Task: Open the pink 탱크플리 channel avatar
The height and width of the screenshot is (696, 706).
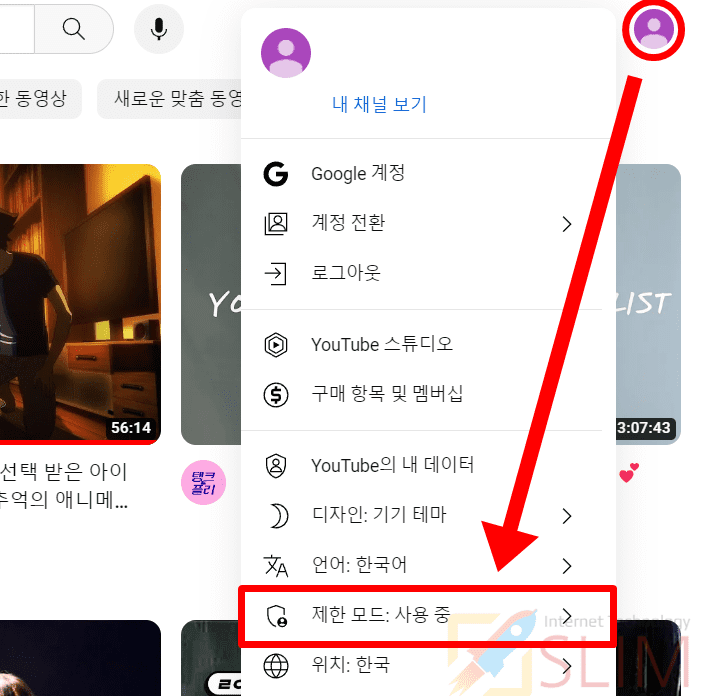Action: (204, 483)
